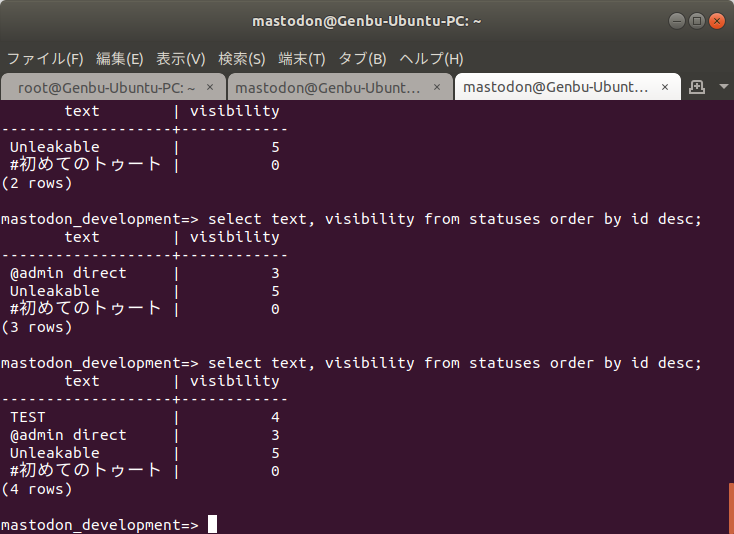Viewport: 734px width, 534px height.
Task: Close the terminal window
Action: point(716,20)
